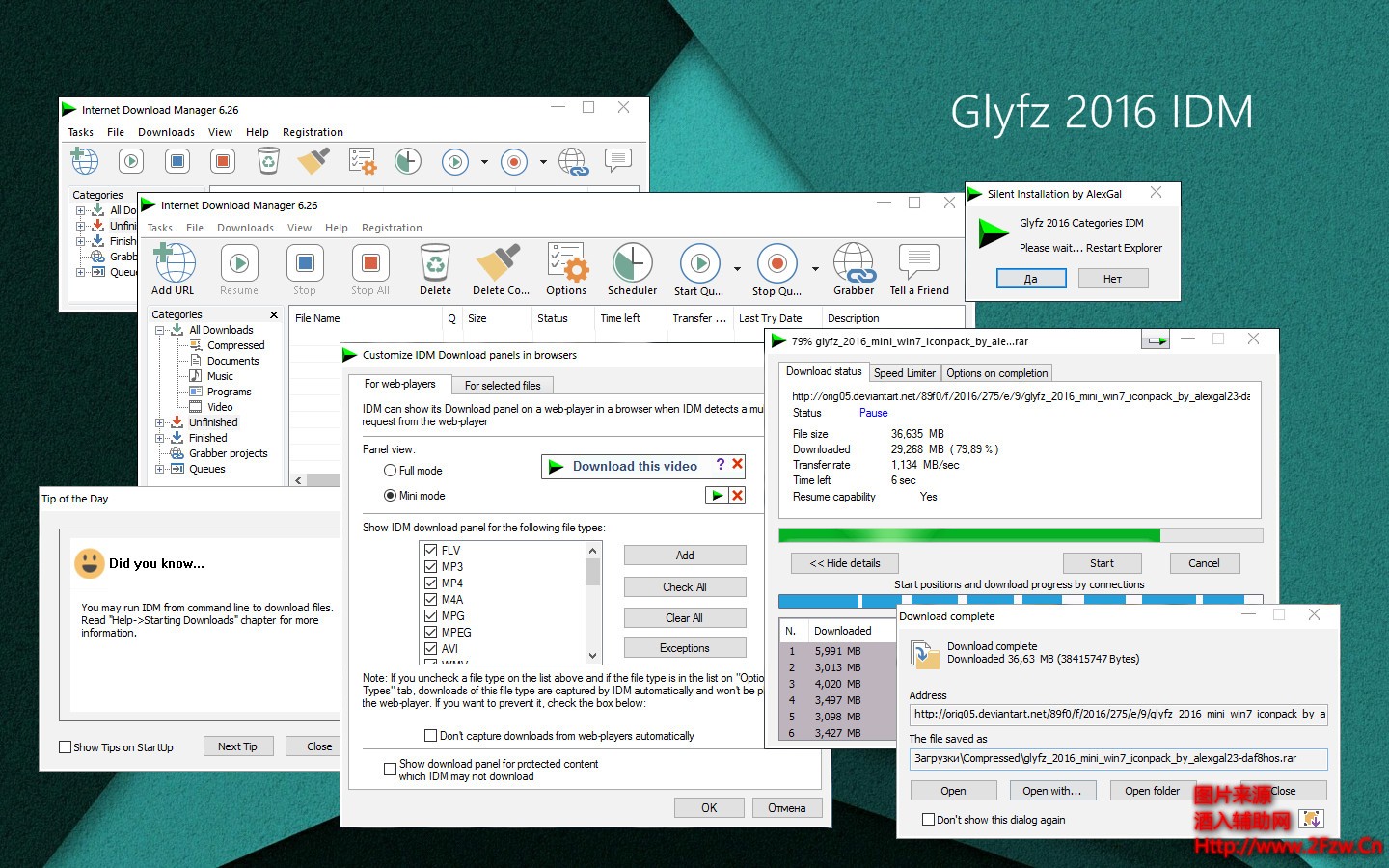Image resolution: width=1389 pixels, height=868 pixels.
Task: Click the Pause link to pause download
Action: pos(872,413)
